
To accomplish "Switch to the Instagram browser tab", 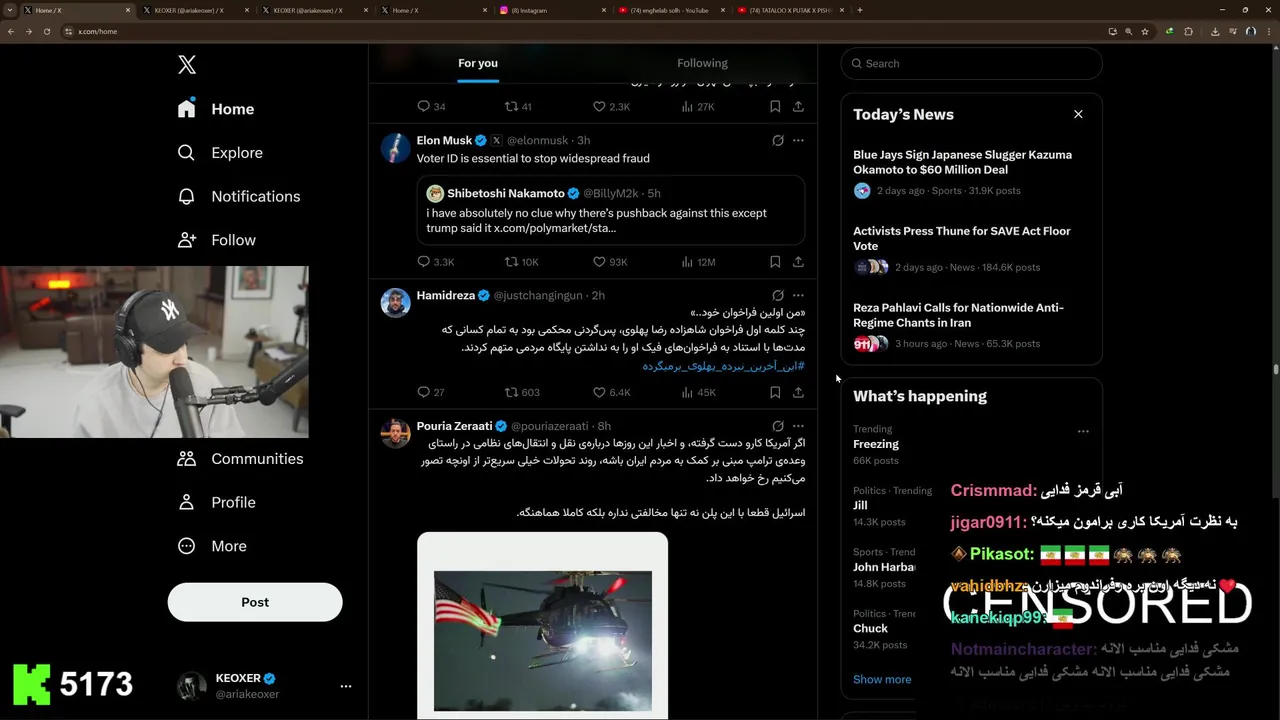I will pos(553,10).
